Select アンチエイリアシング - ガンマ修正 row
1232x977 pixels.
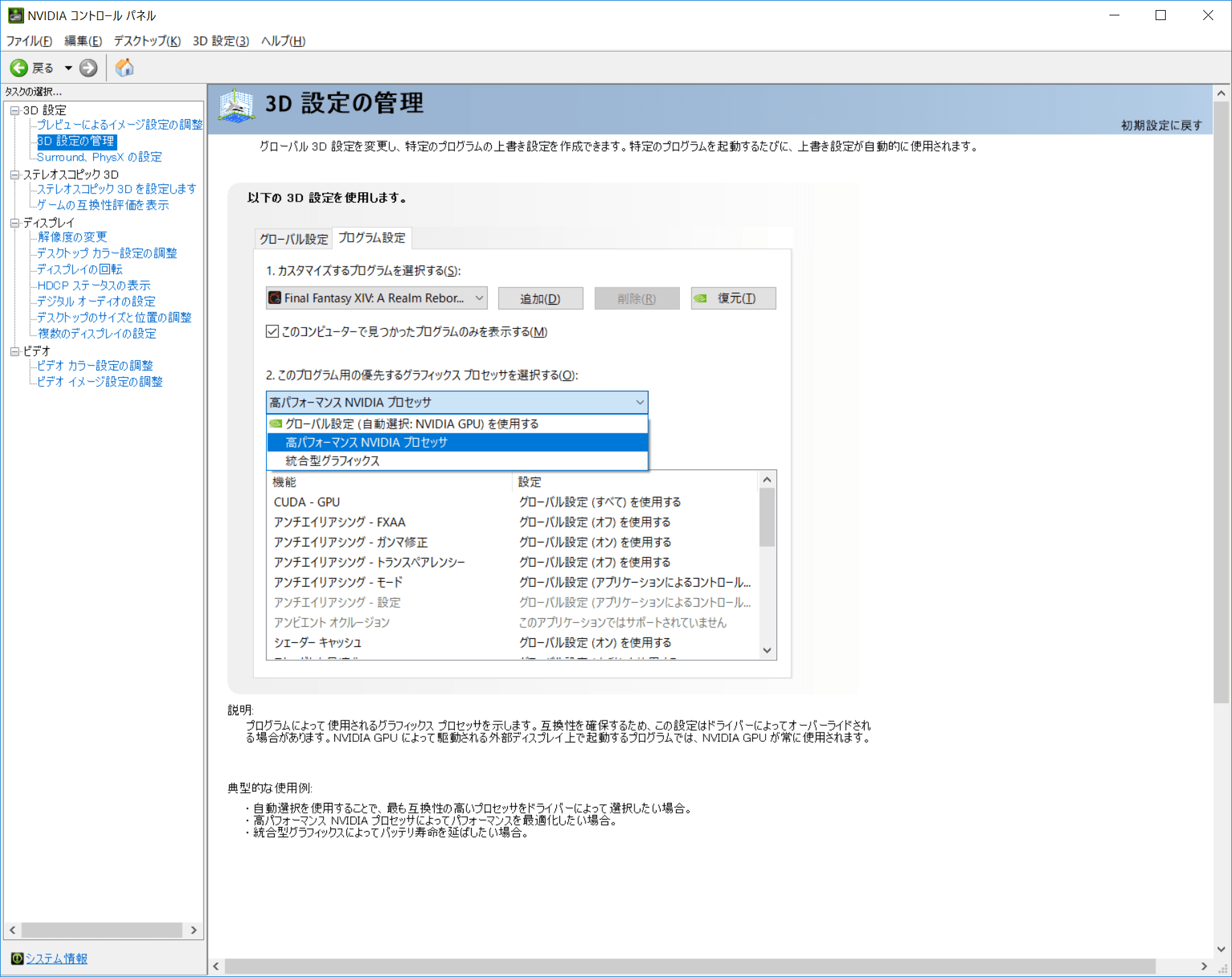[512, 542]
